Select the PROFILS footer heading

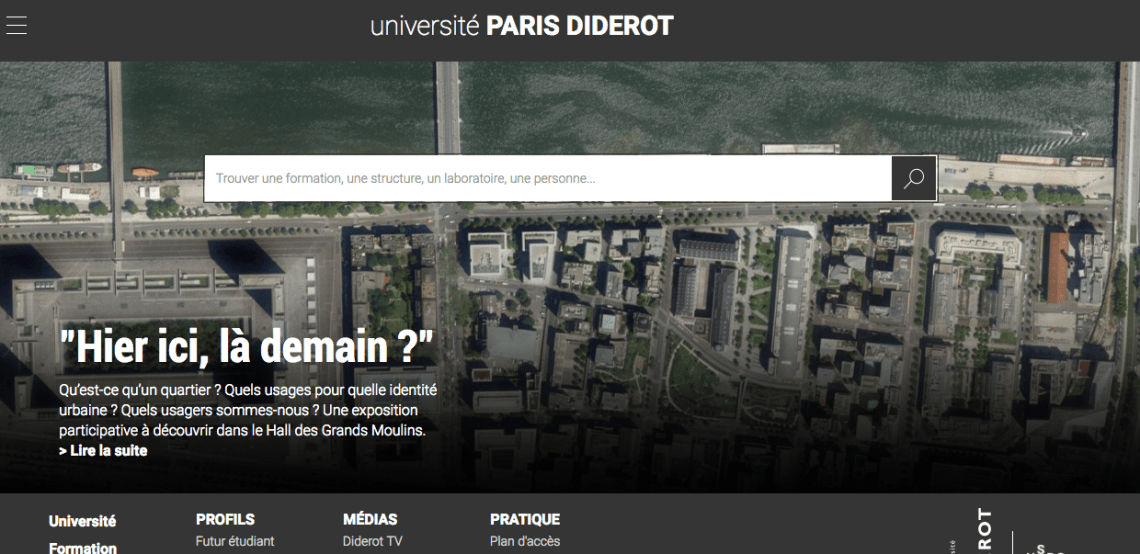pyautogui.click(x=225, y=520)
